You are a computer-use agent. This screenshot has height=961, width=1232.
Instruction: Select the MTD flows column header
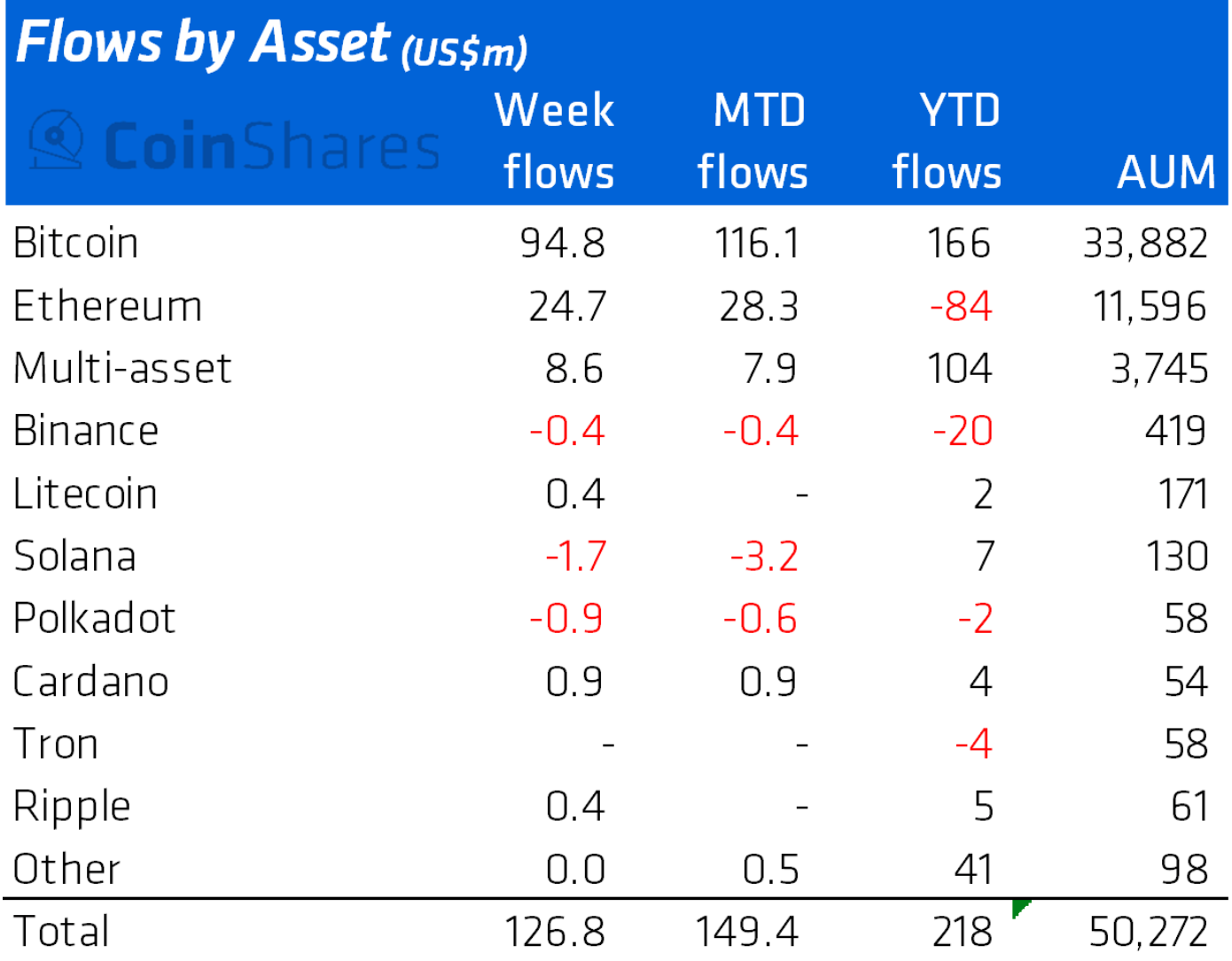tap(753, 140)
